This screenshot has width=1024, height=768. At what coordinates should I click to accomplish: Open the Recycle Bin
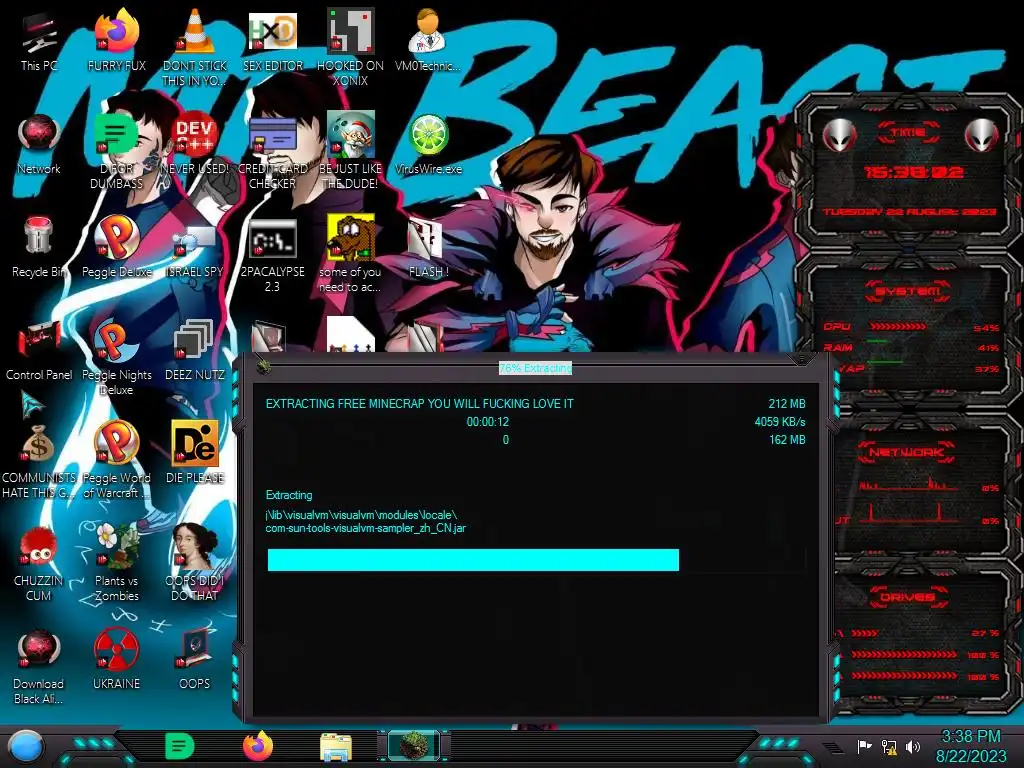[x=39, y=248]
